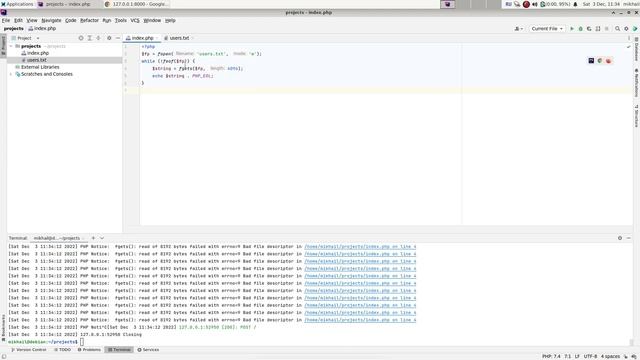Open Search Everywhere magnifier icon
Viewport: 640px width, 360px height.
pos(618,29)
